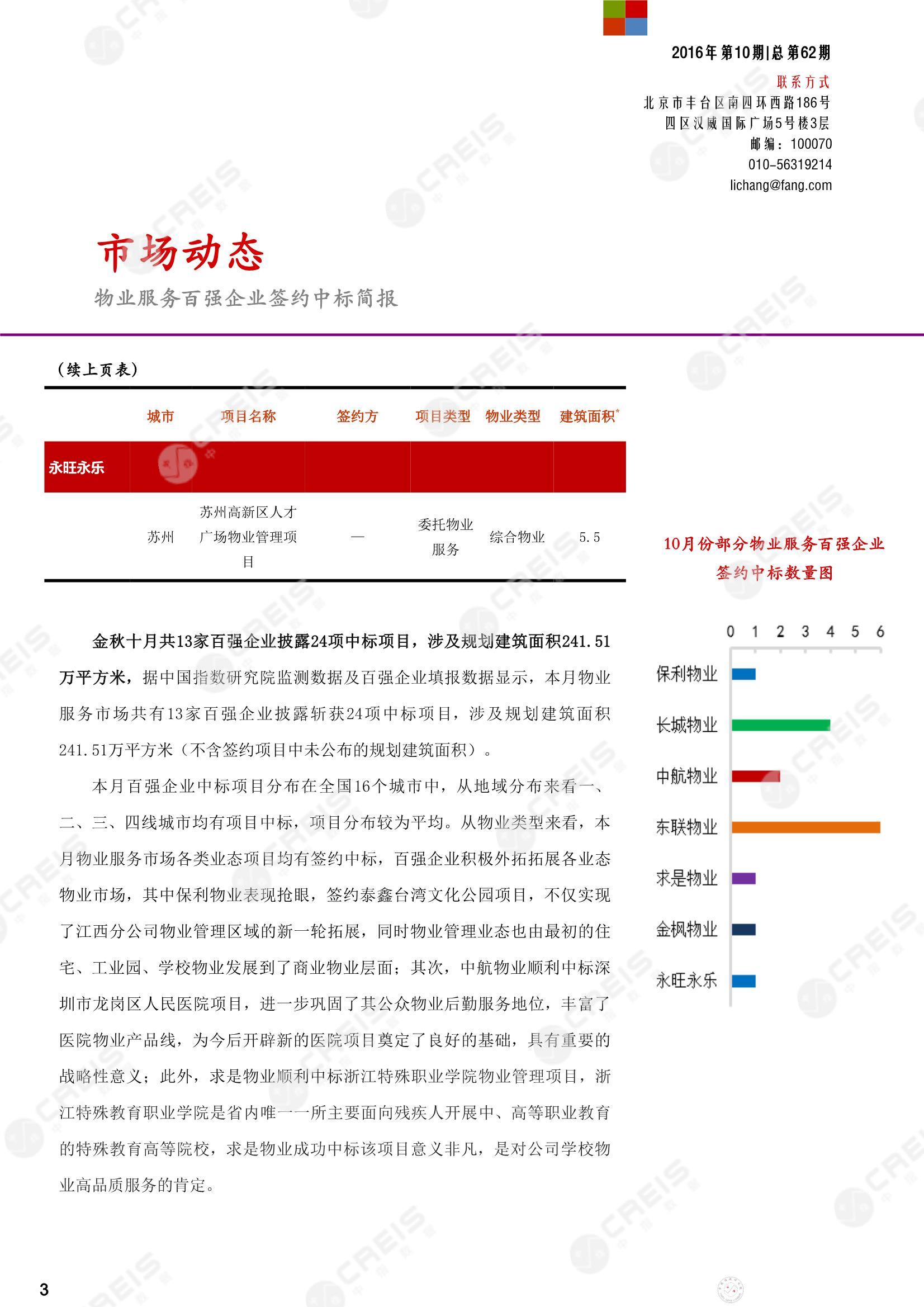Click the 项目名称 column header
Screen dimensions: 924x1307
248,416
